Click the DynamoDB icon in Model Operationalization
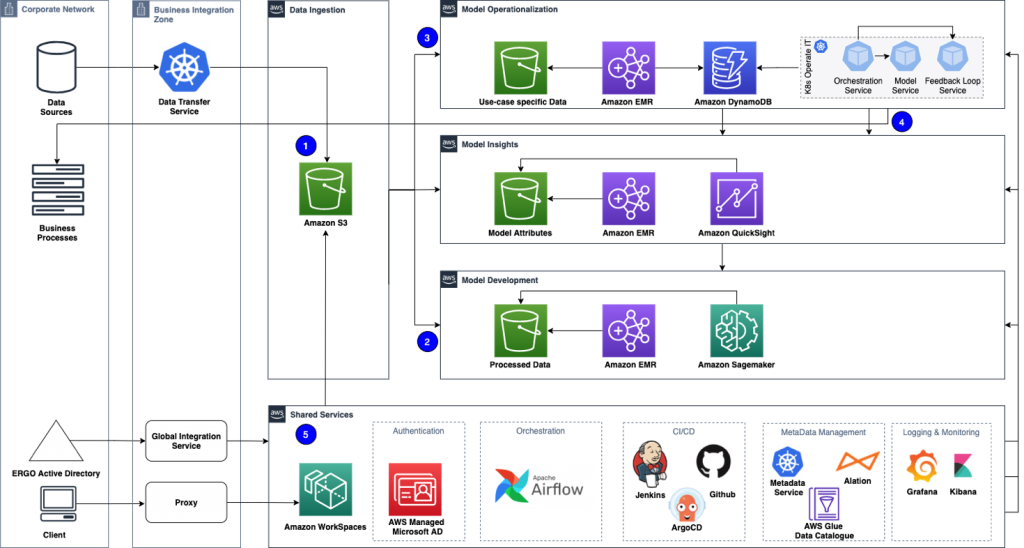 729,68
